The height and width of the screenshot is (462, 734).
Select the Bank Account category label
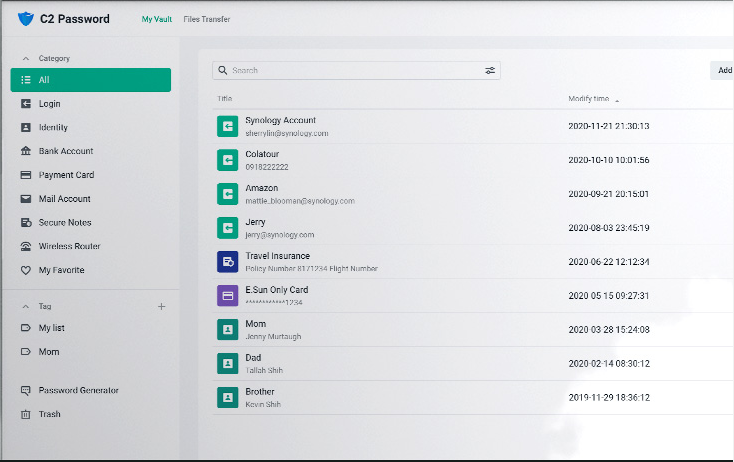click(x=66, y=151)
